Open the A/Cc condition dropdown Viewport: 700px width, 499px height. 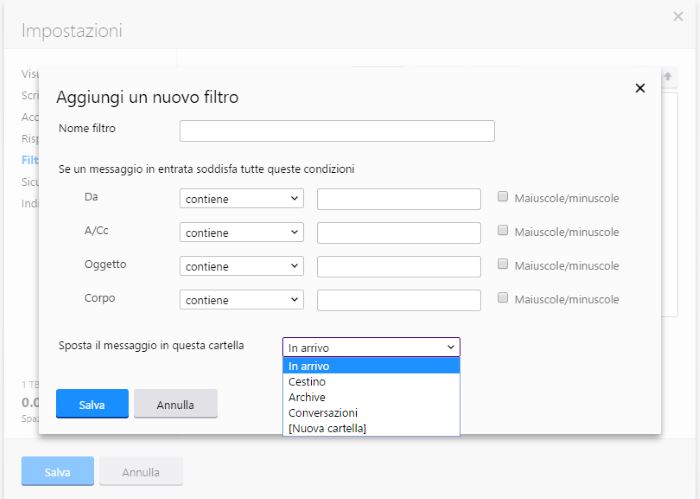[242, 233]
